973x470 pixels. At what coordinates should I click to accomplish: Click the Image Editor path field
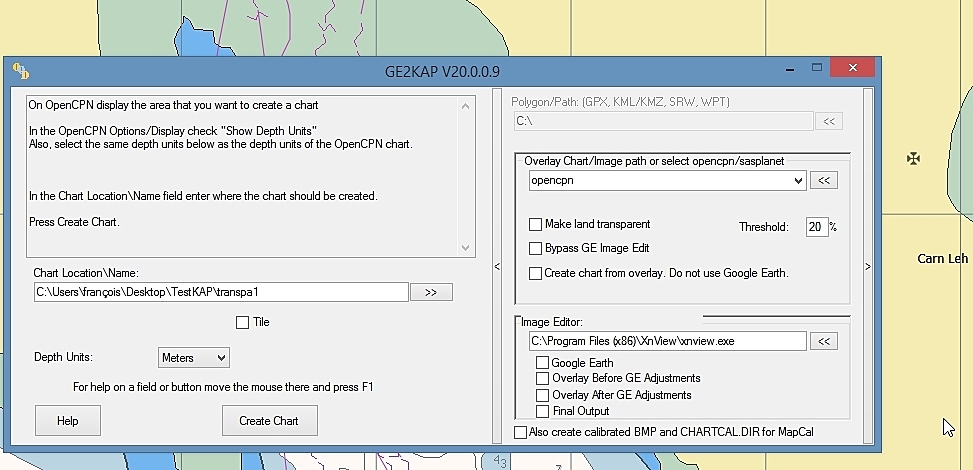point(668,341)
